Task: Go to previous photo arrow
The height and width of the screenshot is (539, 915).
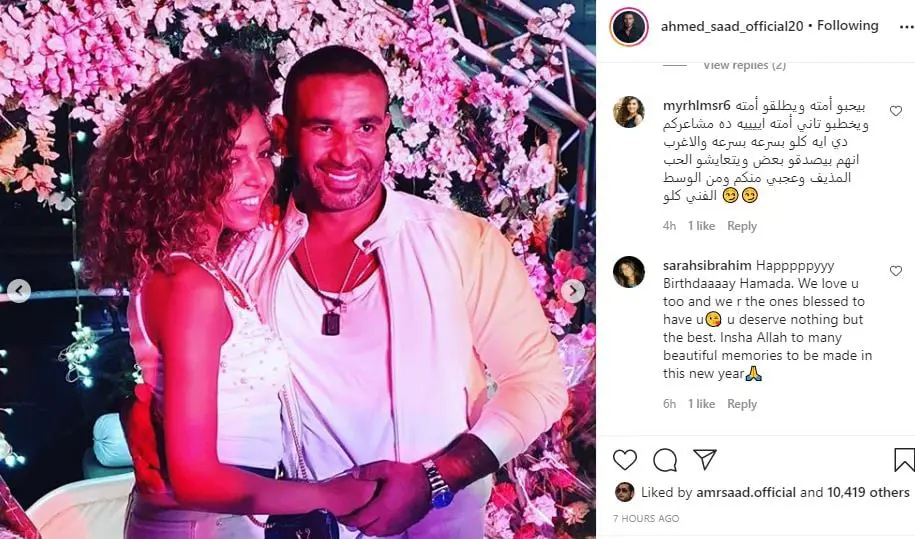Action: click(x=19, y=290)
